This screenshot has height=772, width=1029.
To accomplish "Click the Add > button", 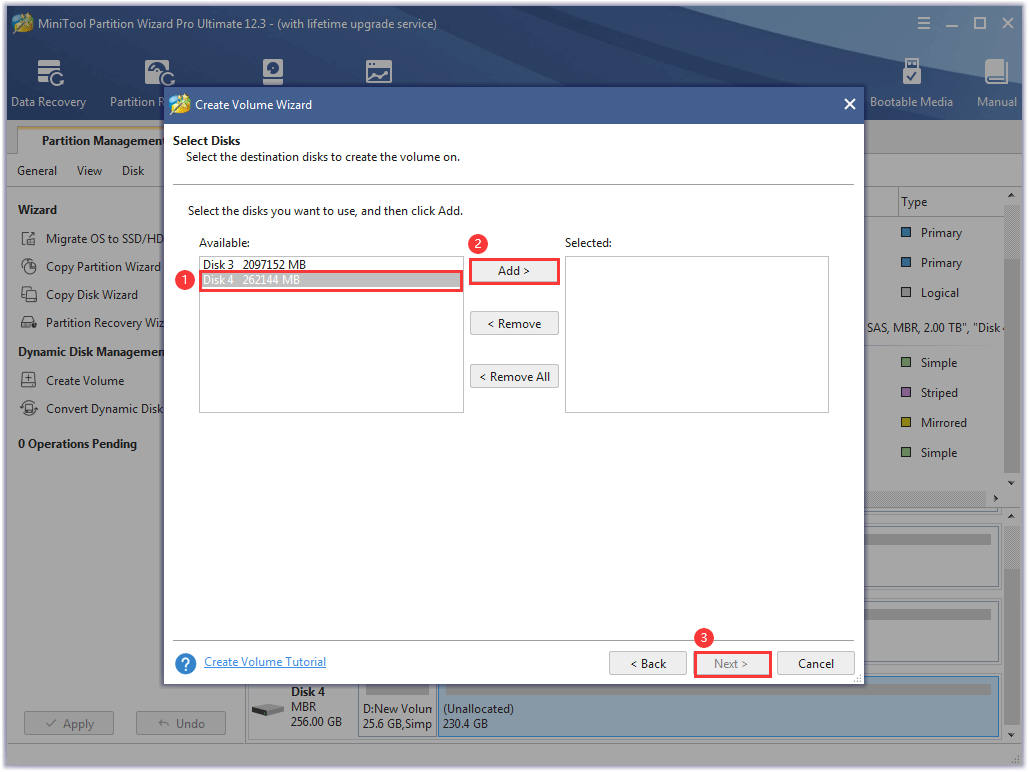I will (x=514, y=270).
